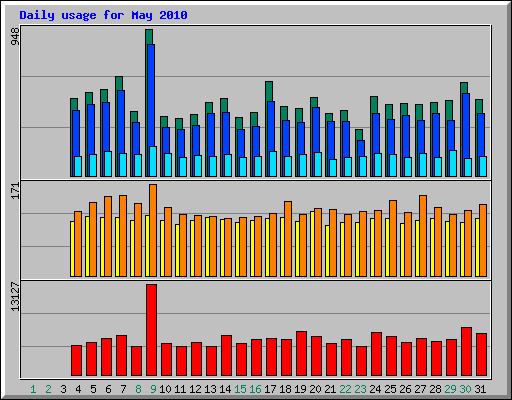Click the red bar for day 14
Viewport: 512px width, 400px height.
pyautogui.click(x=226, y=356)
